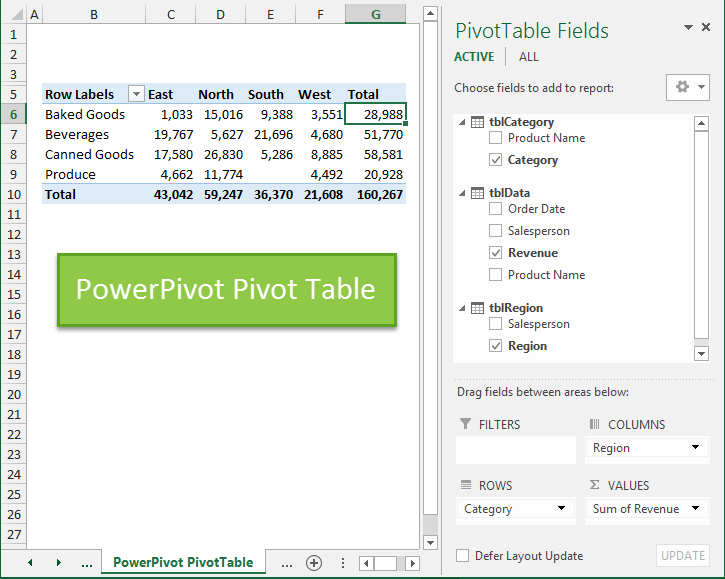
Task: Click the horizontal scrollbar at bottom
Action: pos(385,562)
